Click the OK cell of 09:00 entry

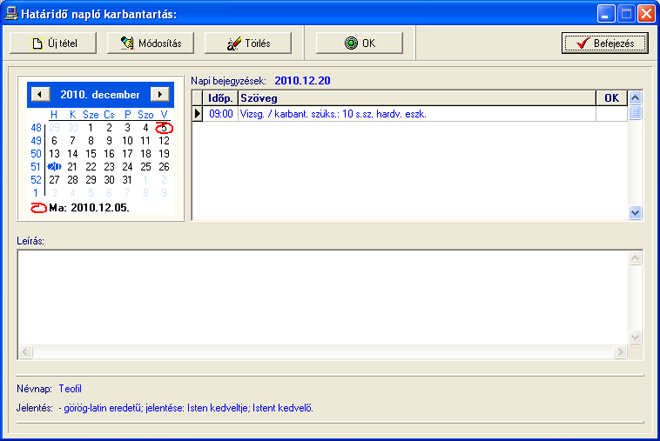point(612,114)
